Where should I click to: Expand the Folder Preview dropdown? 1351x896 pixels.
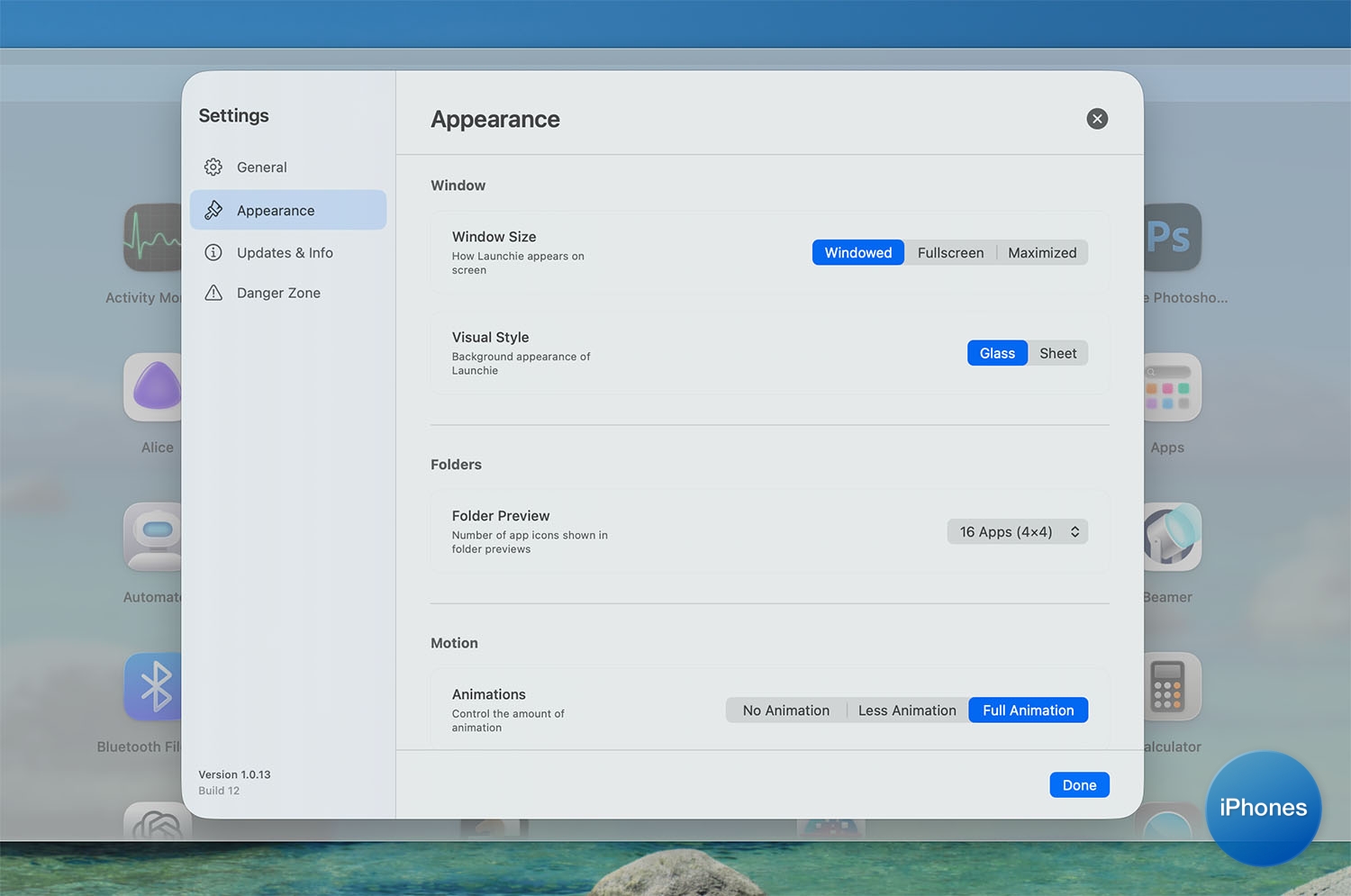(1017, 532)
